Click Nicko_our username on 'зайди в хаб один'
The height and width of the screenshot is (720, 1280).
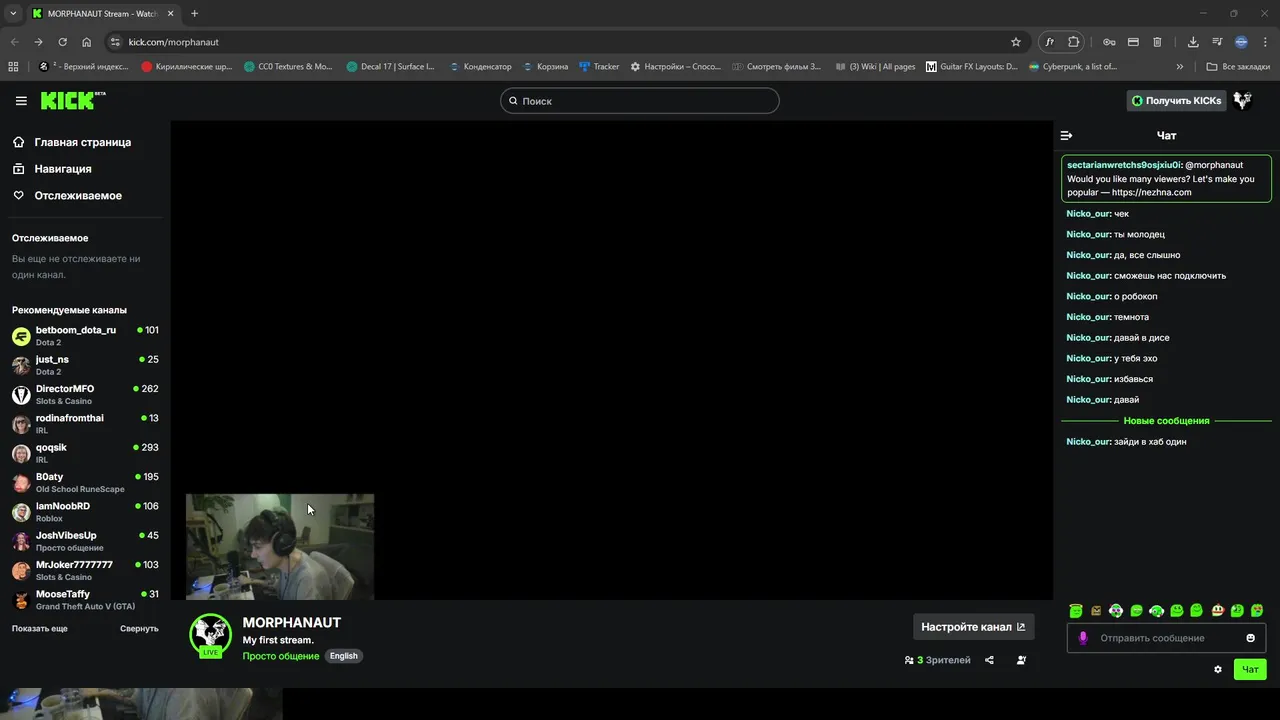point(1088,442)
